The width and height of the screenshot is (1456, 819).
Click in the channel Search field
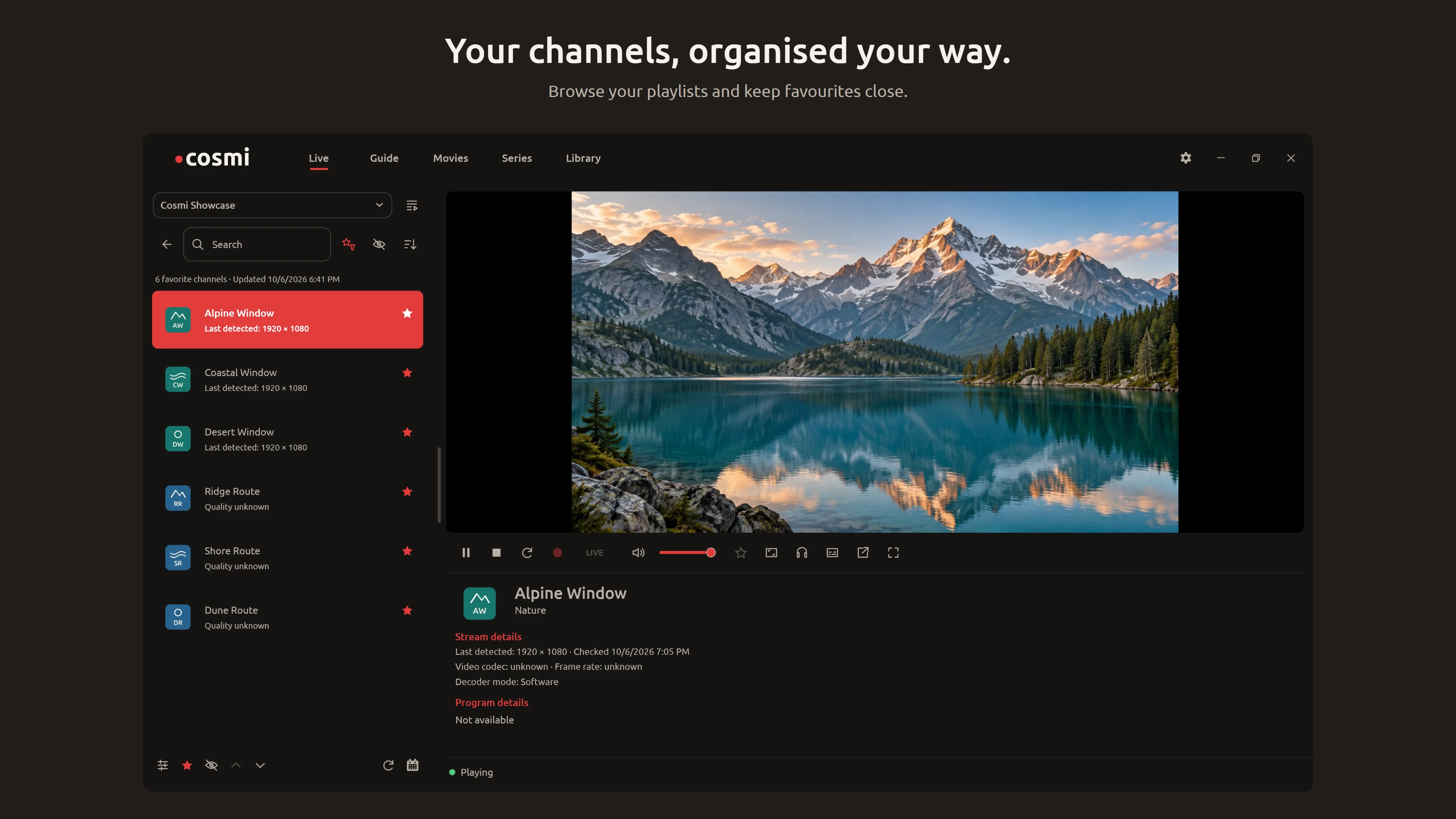click(257, 244)
